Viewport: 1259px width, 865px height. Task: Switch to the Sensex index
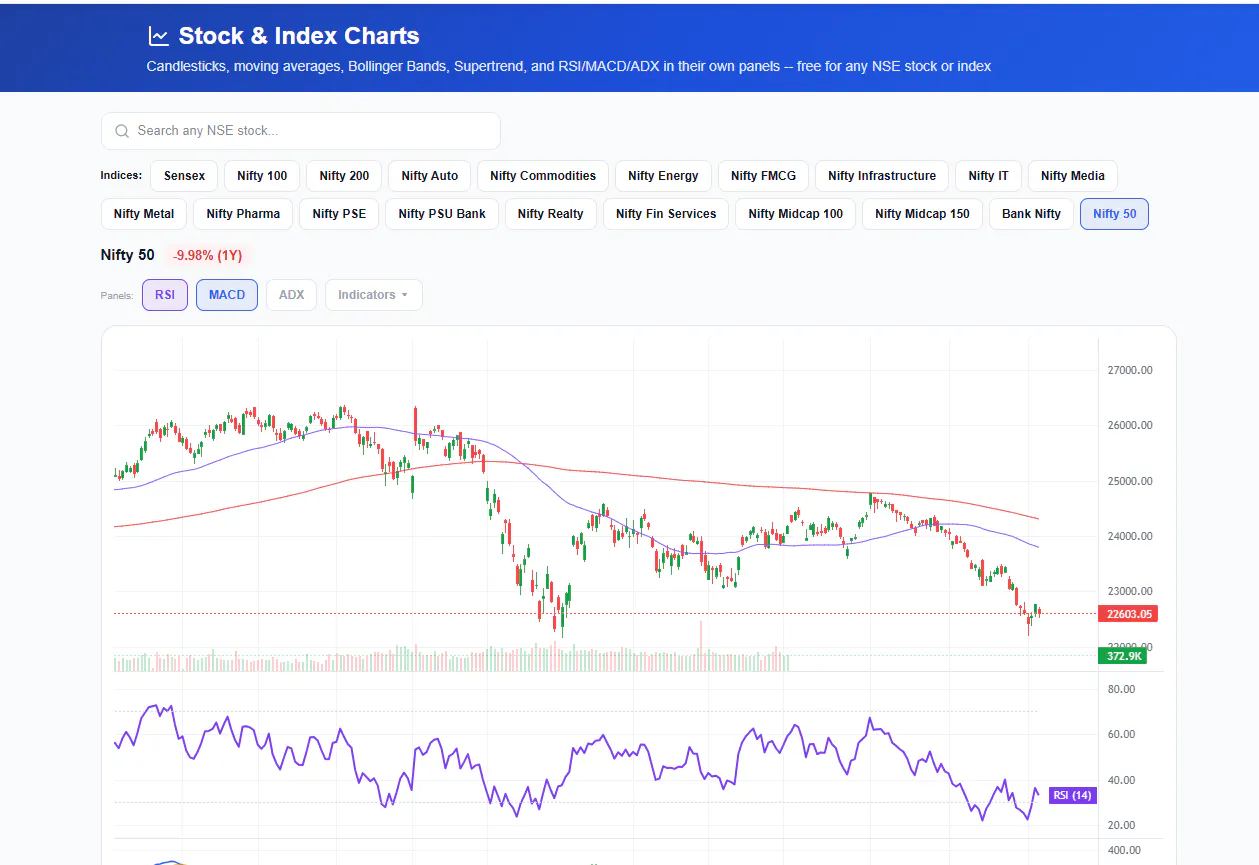pyautogui.click(x=184, y=176)
